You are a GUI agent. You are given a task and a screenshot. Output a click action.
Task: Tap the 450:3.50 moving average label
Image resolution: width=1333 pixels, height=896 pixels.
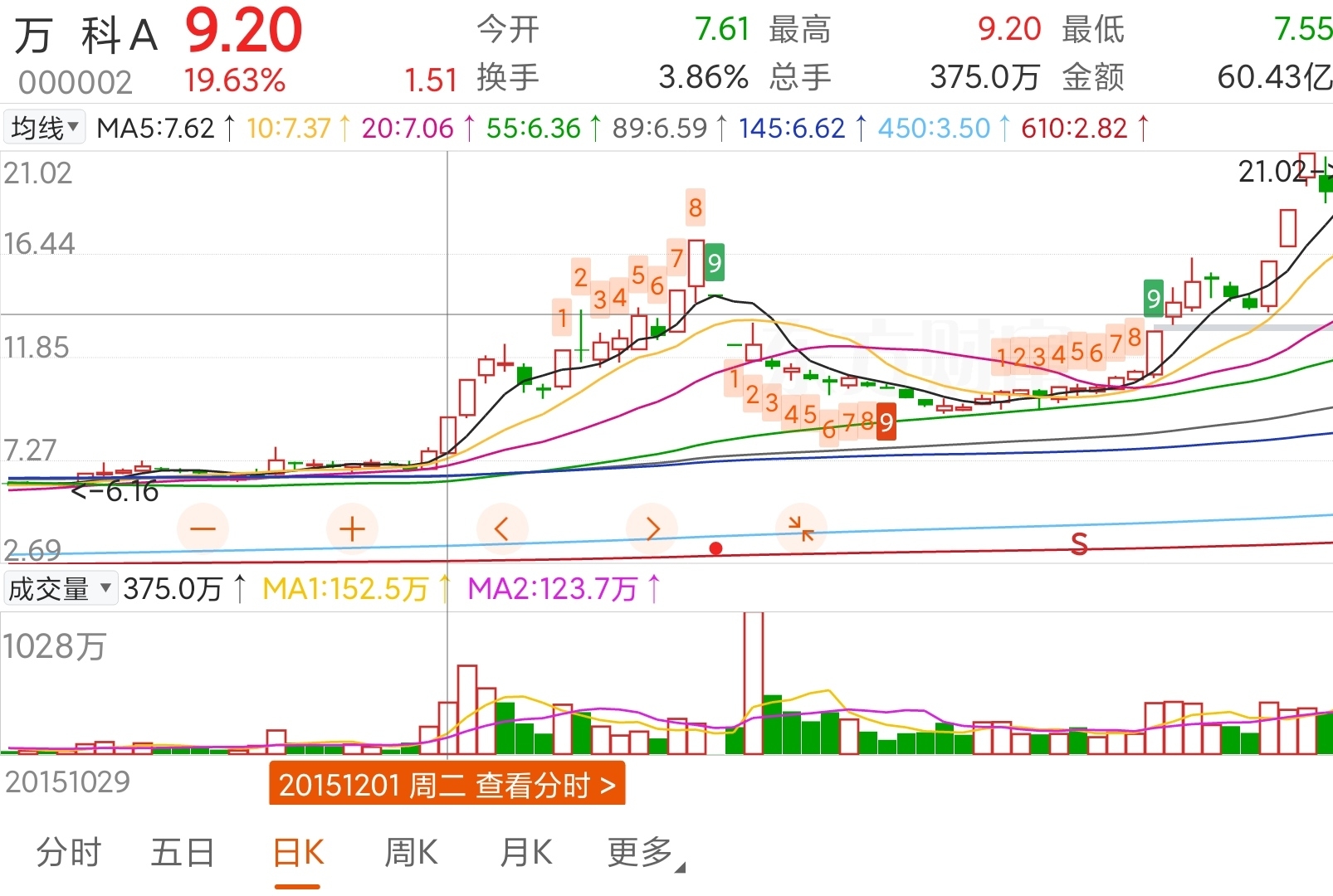pos(934,128)
